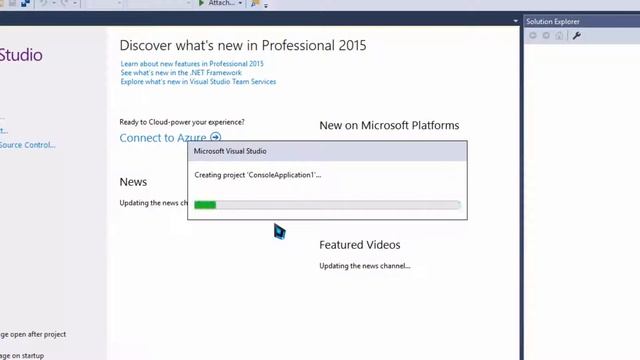This screenshot has width=640, height=360.
Task: Click 'Creating project ConsoleApplication1...' text
Action: point(258,175)
